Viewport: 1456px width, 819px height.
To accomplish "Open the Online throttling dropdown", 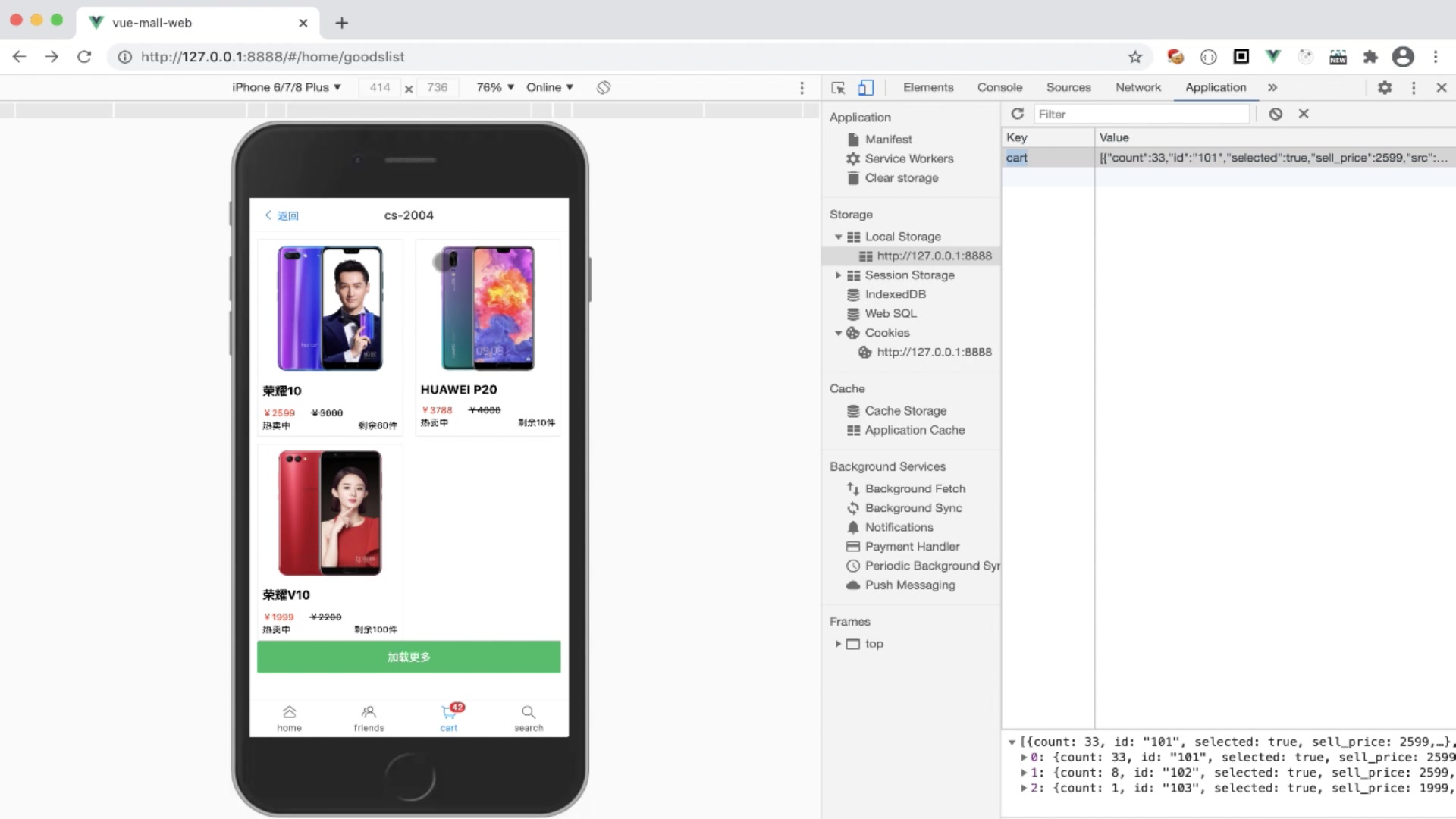I will (x=550, y=87).
